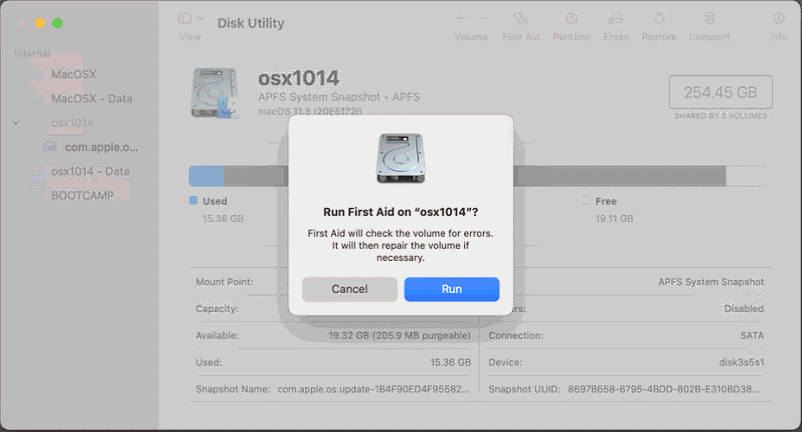802x432 pixels.
Task: Open the View sidebar dropdown
Action: pos(190,19)
